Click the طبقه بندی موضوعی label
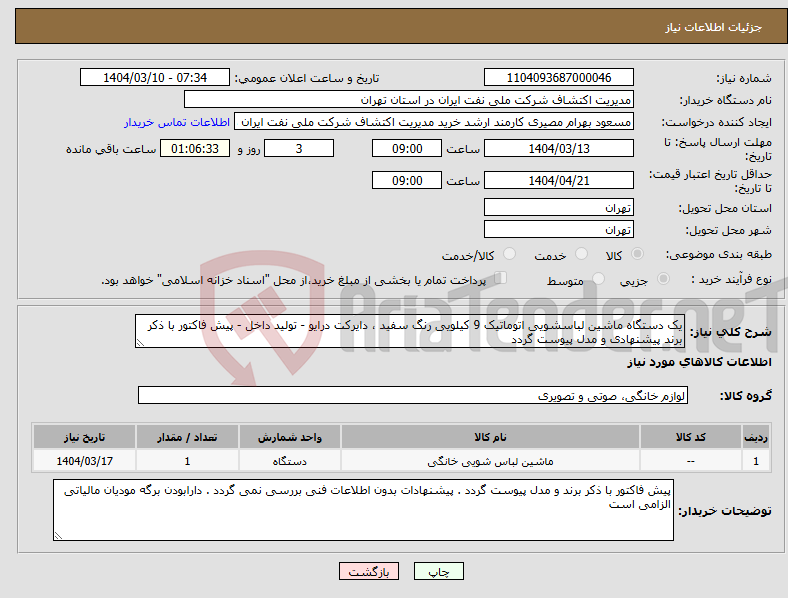 coord(719,254)
